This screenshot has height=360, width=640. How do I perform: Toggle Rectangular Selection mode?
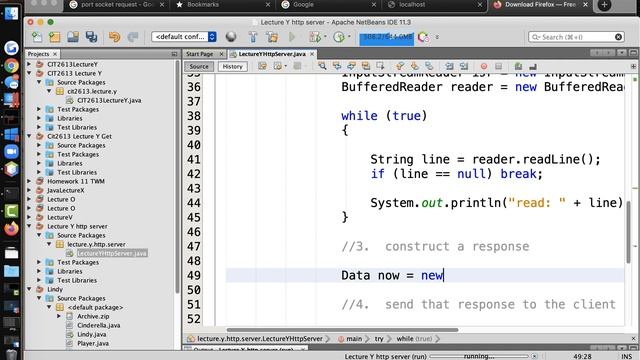[380, 66]
